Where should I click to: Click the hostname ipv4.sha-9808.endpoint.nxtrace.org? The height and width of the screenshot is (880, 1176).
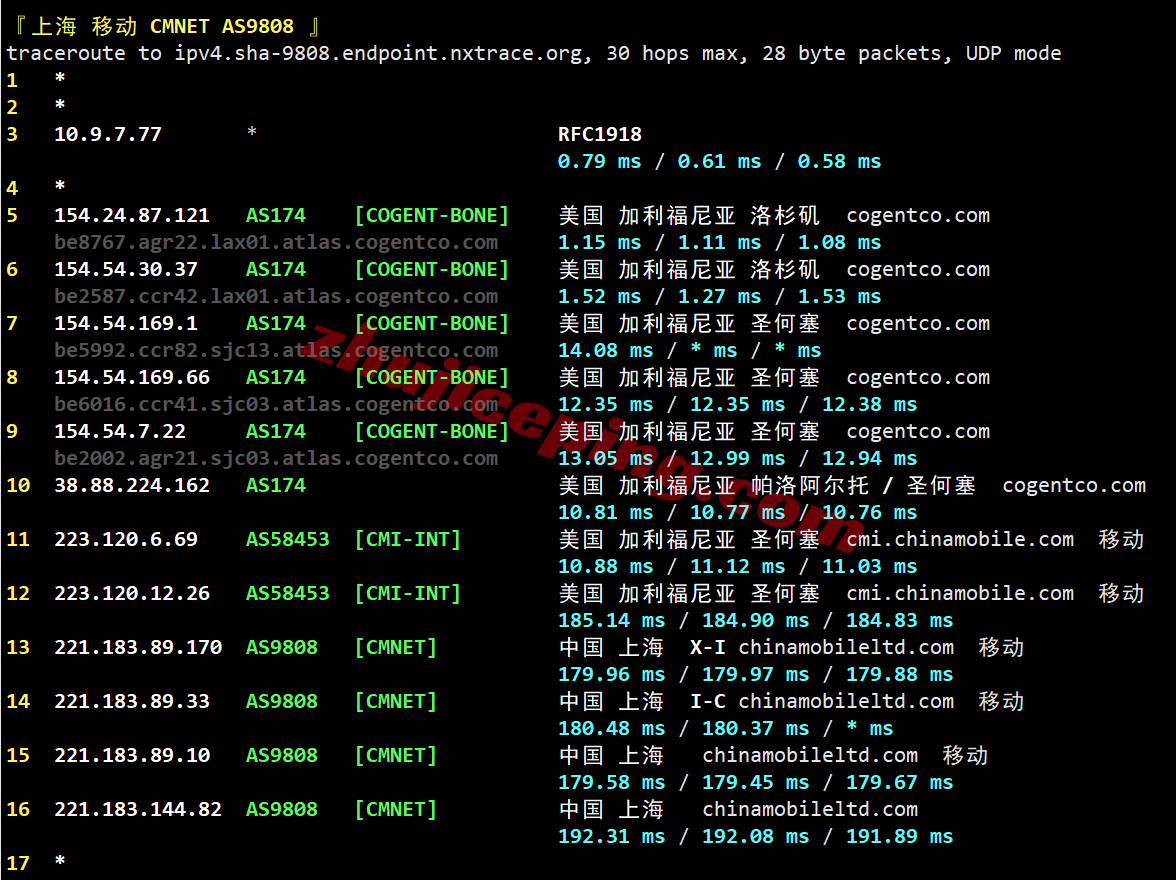pos(378,54)
